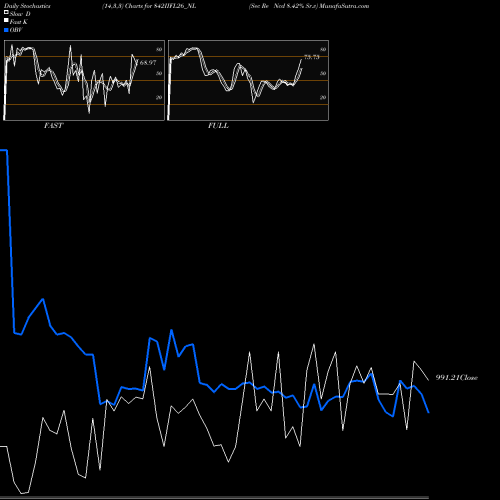
Task: Click the FAST label under the chart
Action: (53, 126)
